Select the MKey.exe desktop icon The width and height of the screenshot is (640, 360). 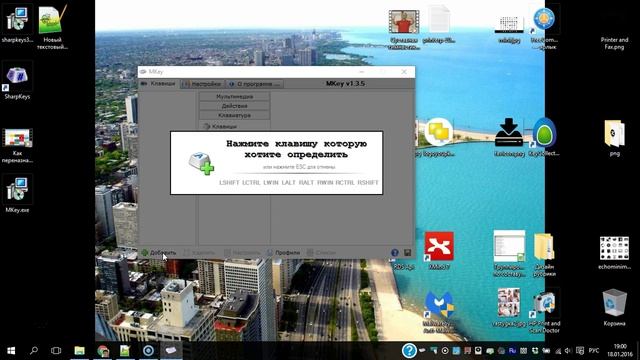[17, 194]
